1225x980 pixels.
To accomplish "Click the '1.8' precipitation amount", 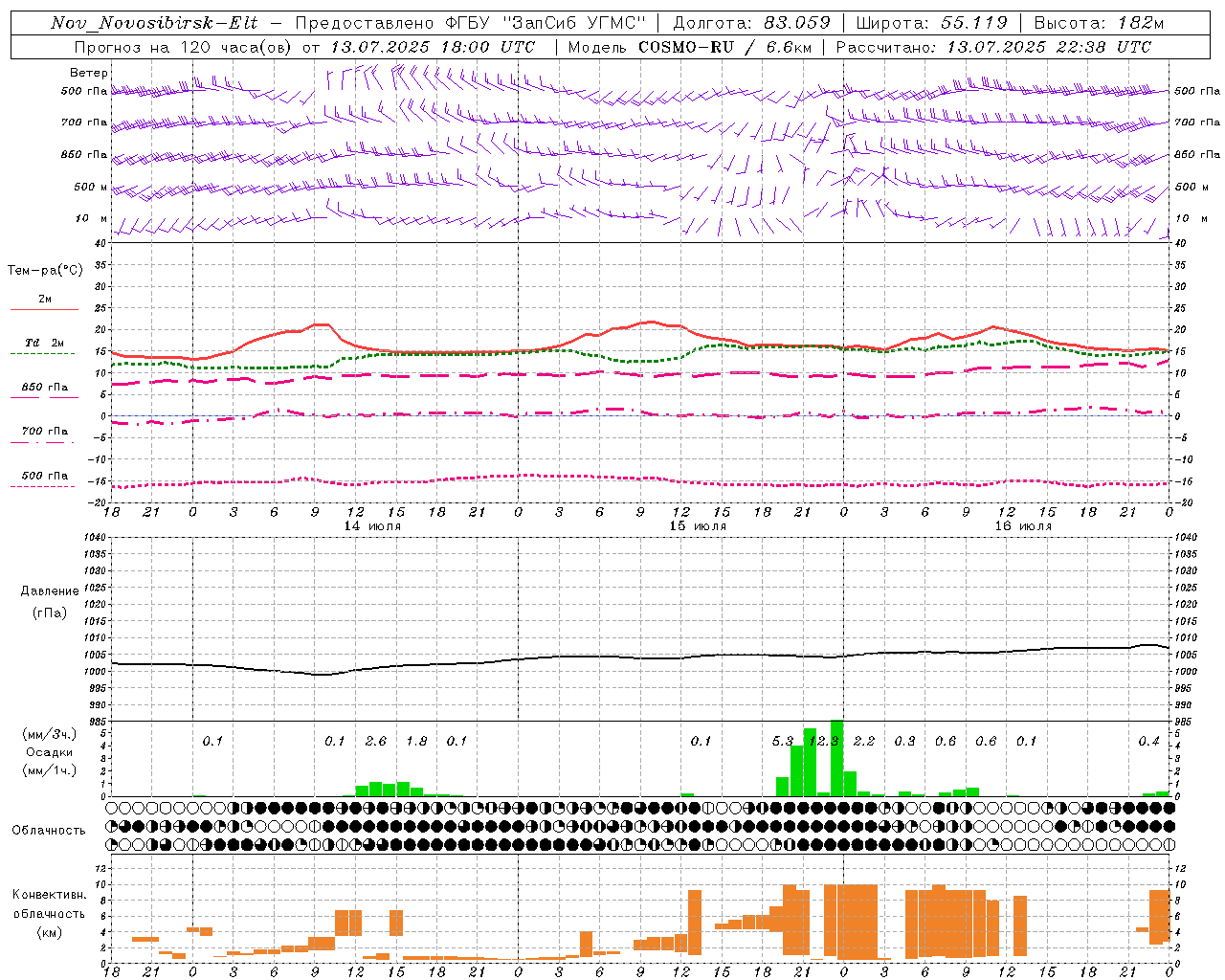I will (x=416, y=741).
